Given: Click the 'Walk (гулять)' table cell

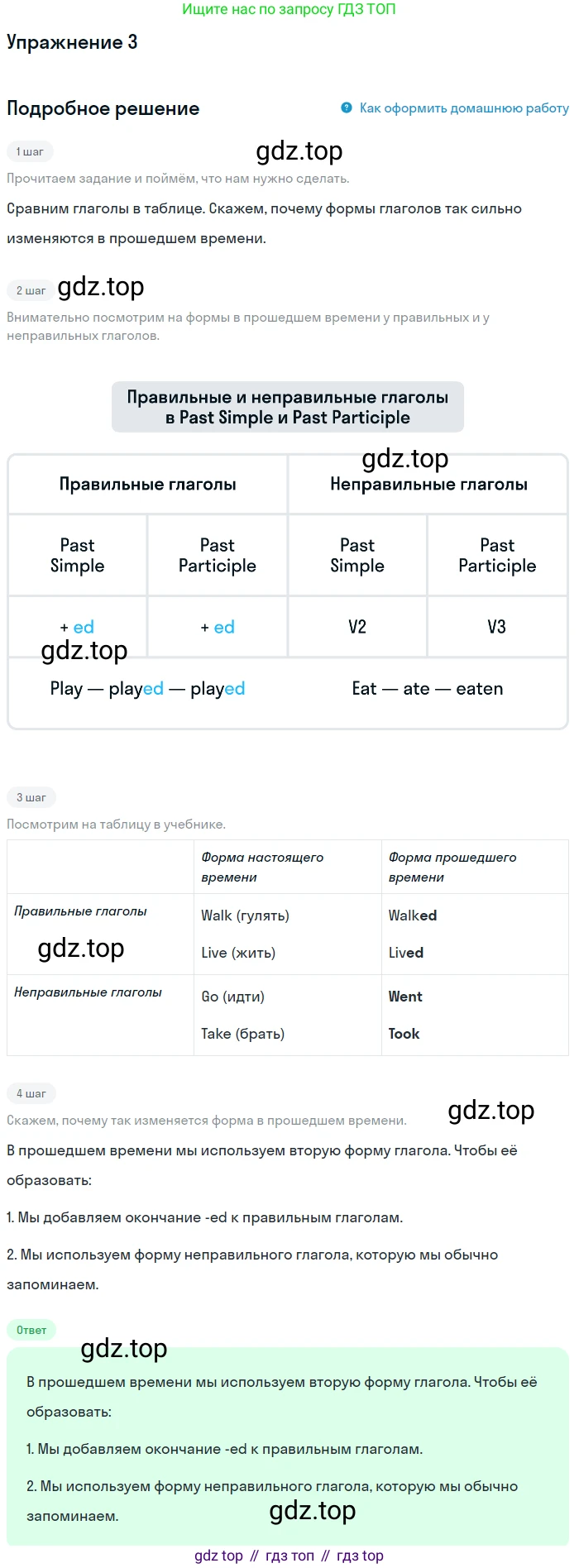Looking at the screenshot, I should [245, 915].
